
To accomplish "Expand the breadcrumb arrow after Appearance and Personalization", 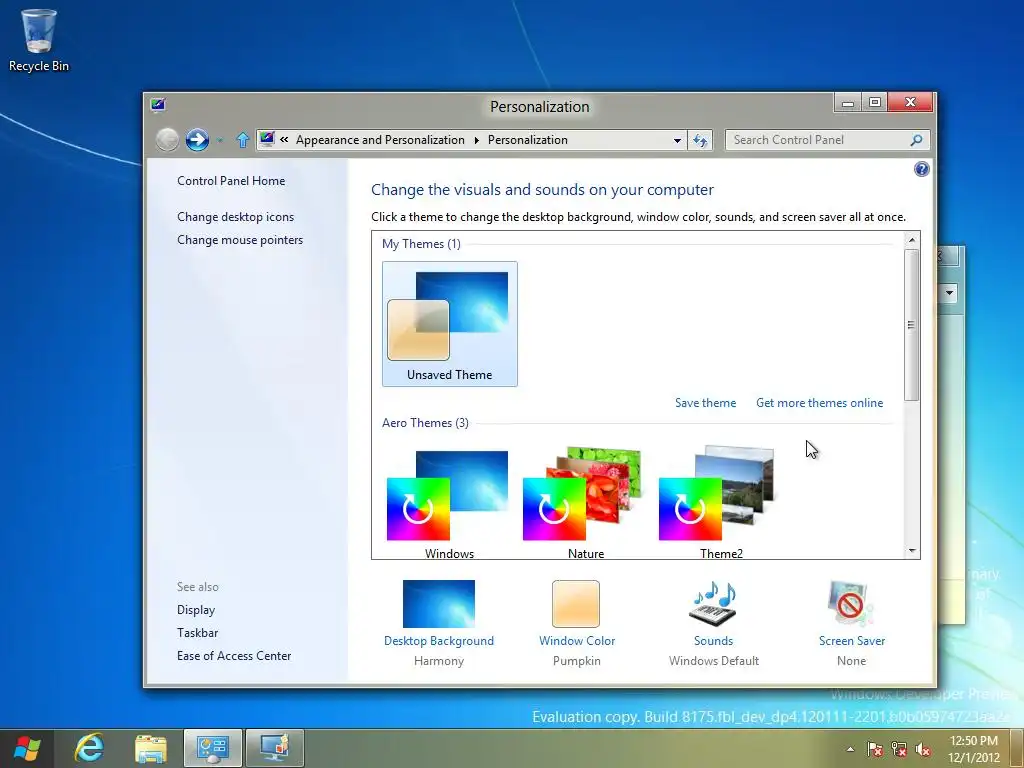I will point(476,140).
